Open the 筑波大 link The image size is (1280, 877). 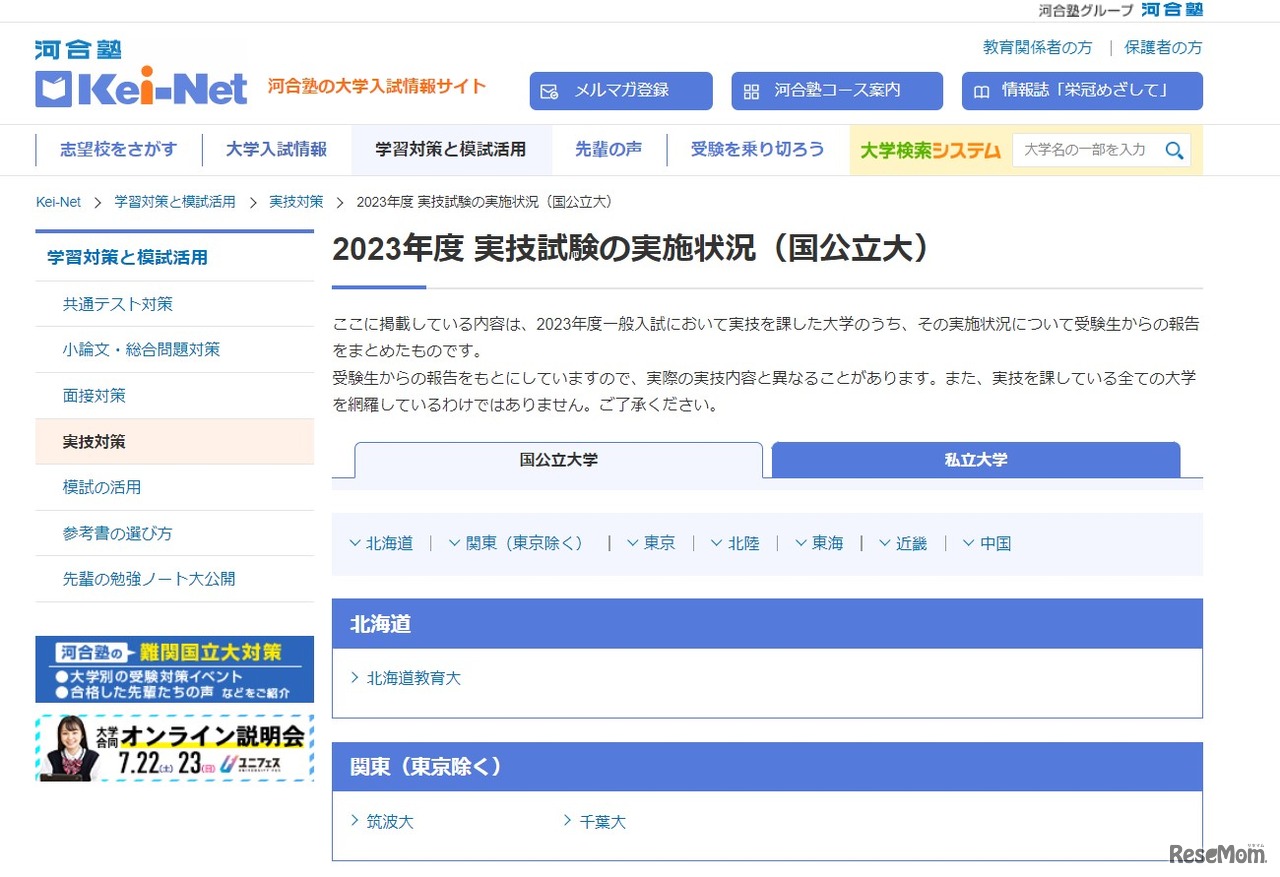[388, 821]
